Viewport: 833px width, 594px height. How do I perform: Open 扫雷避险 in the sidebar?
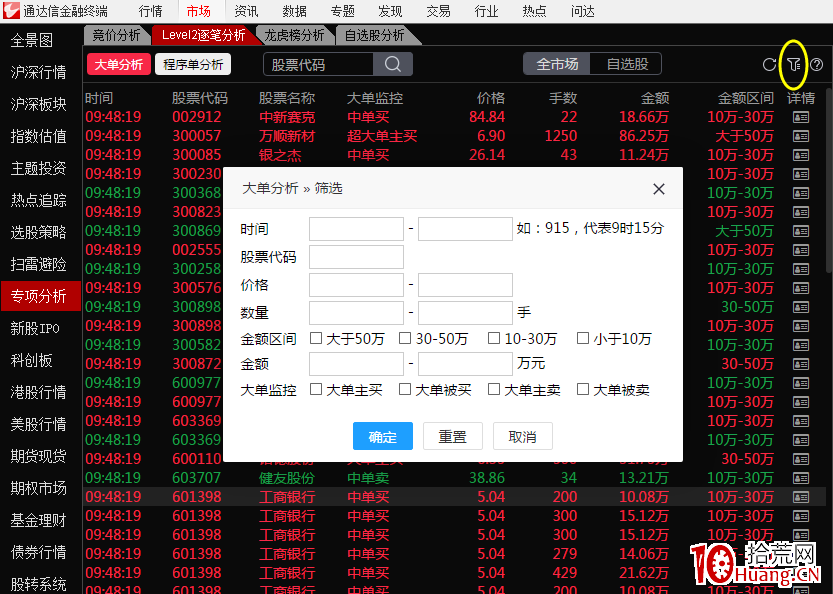click(38, 264)
